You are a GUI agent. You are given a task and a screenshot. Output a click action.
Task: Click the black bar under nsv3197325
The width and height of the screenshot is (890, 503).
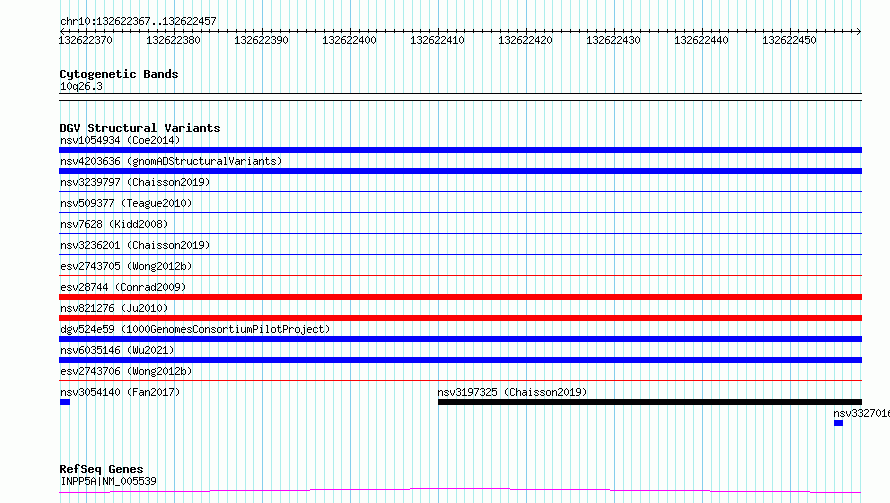click(650, 402)
